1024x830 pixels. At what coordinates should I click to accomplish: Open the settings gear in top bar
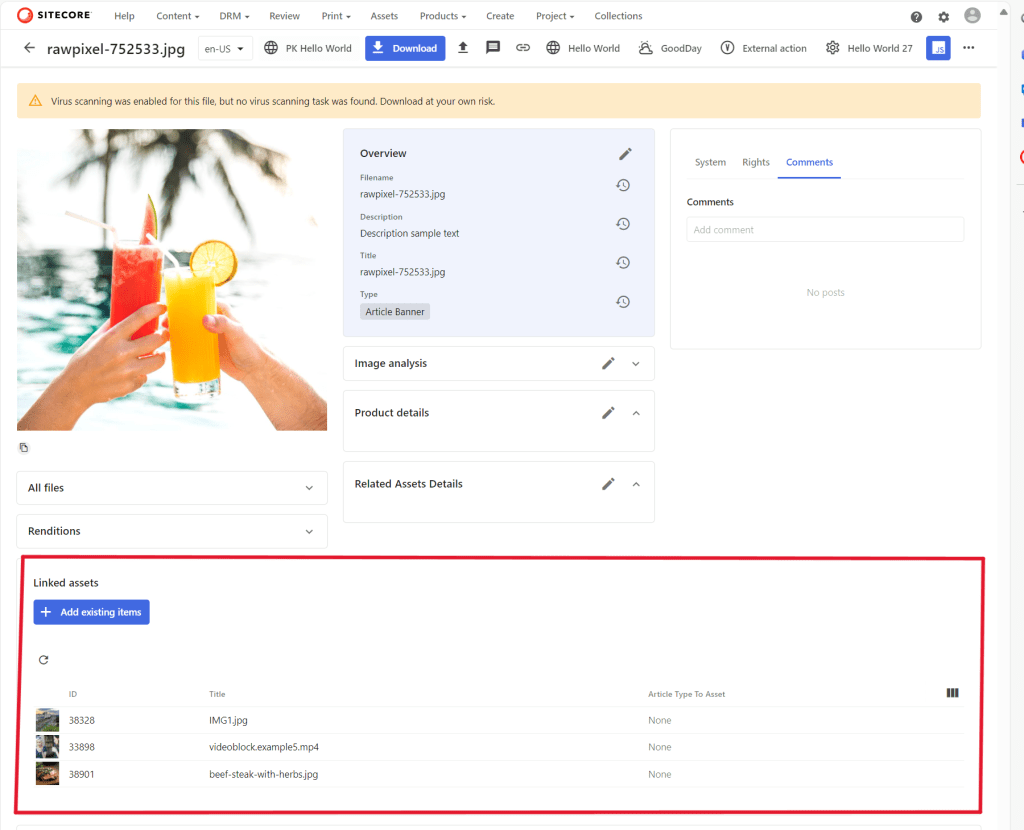(944, 17)
